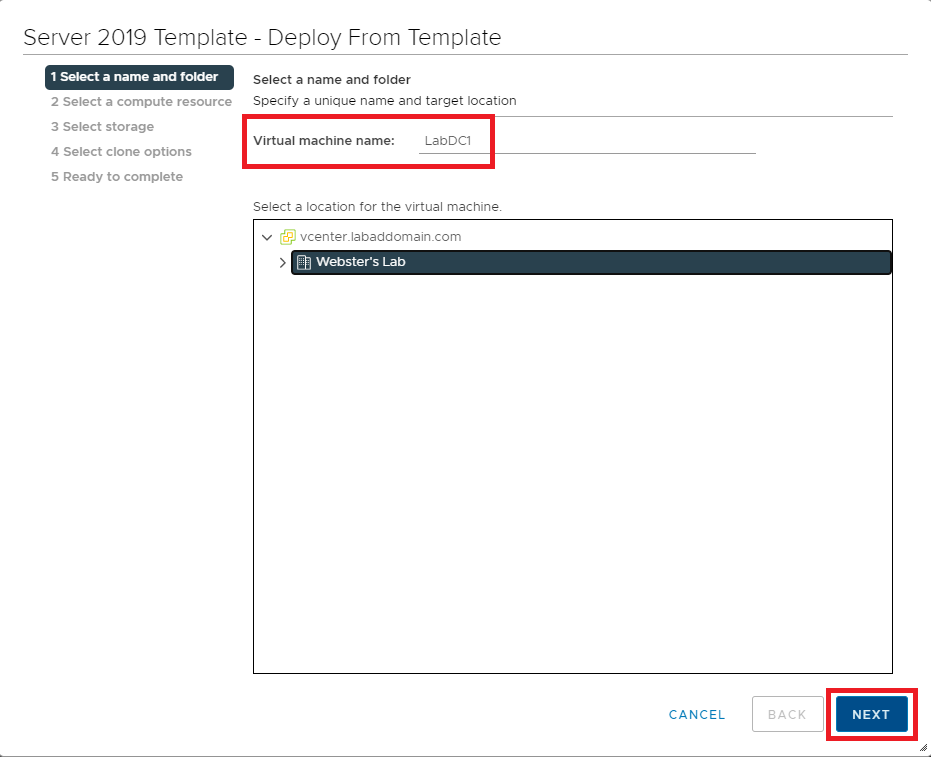Click the 'Virtual machine name:' label
Image resolution: width=931 pixels, height=757 pixels.
tap(324, 141)
